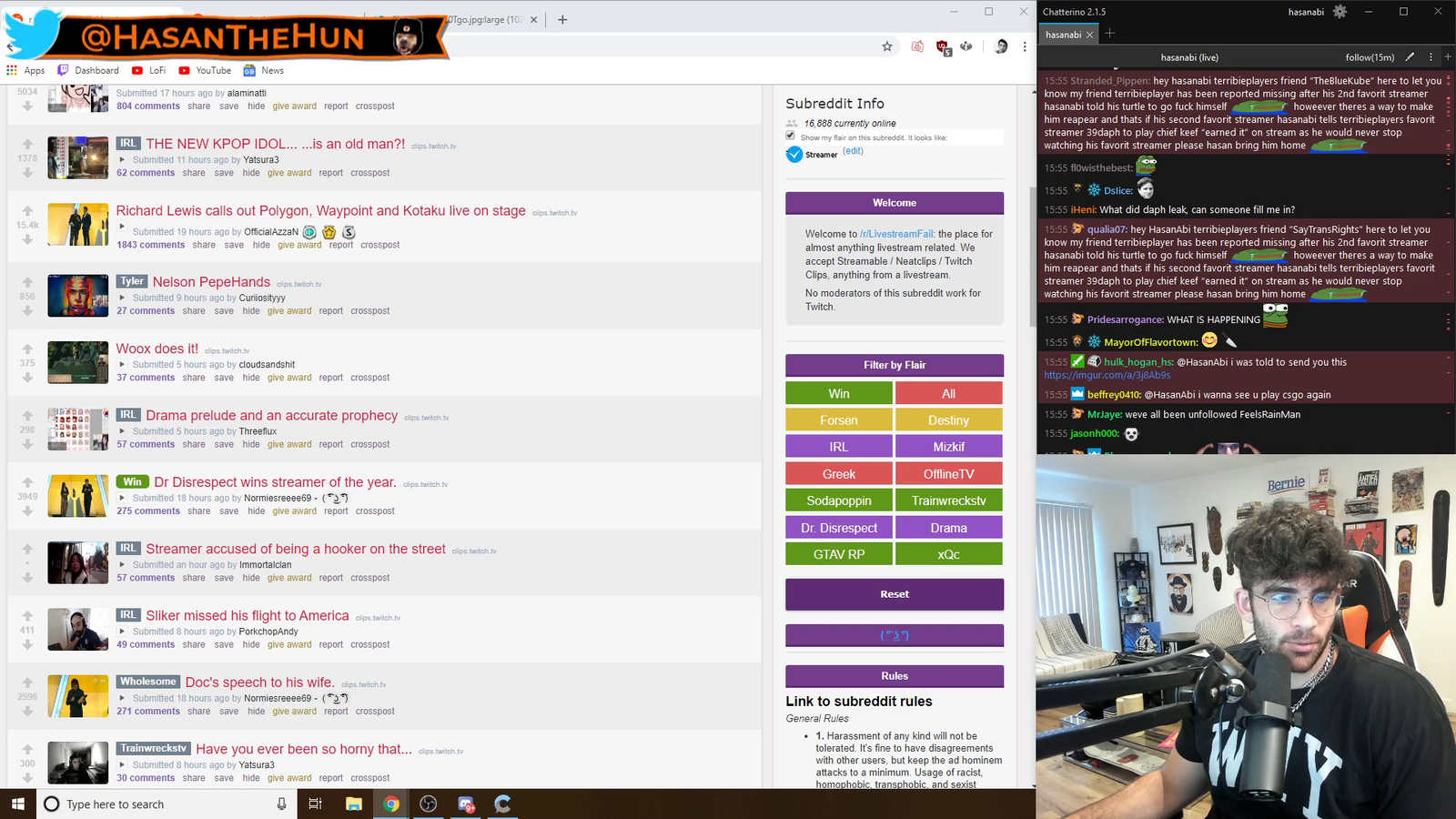This screenshot has width=1456, height=819.
Task: Expand the Nelson PepeHands clip preview
Action: click(x=122, y=298)
